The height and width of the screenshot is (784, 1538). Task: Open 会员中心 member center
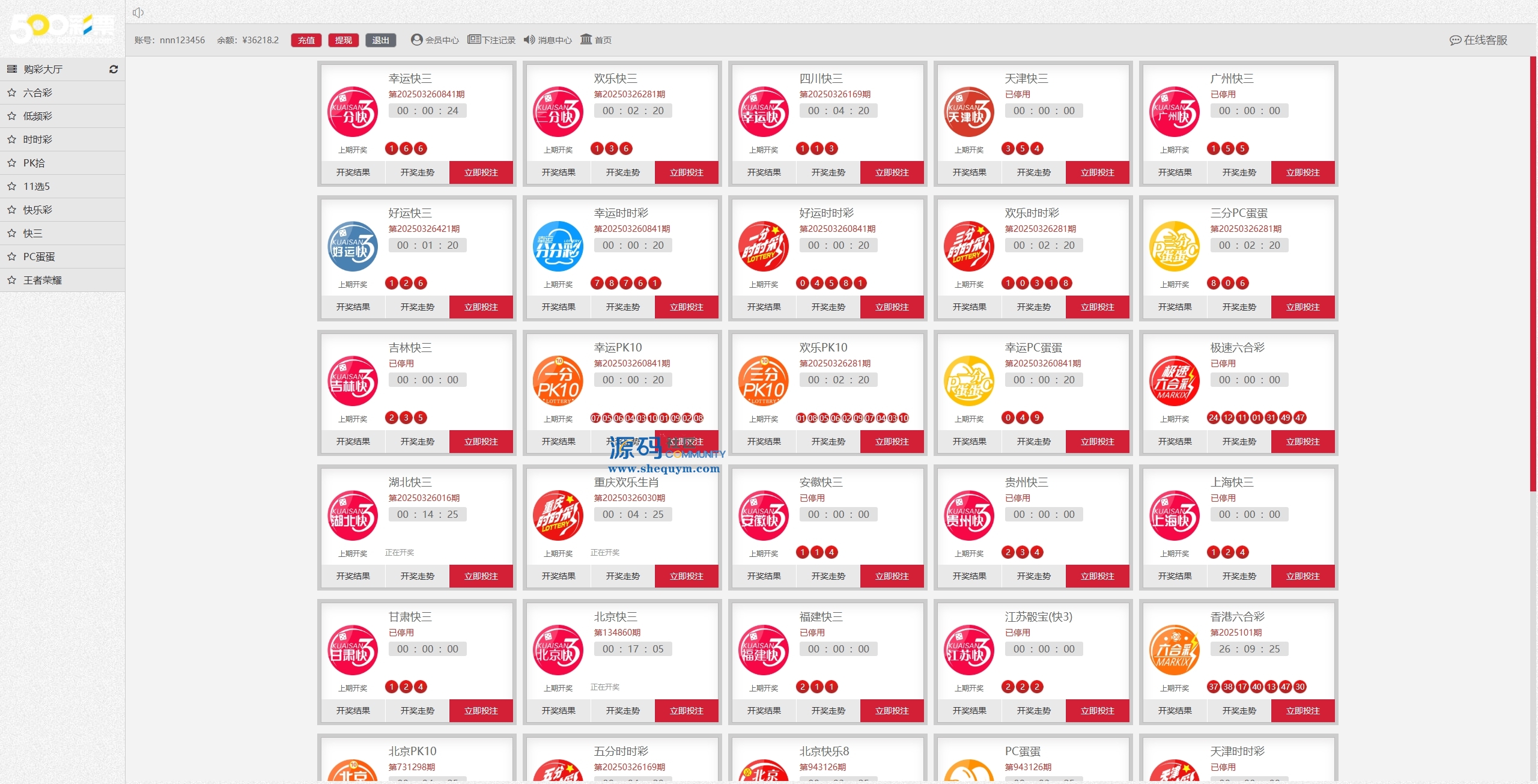pyautogui.click(x=435, y=40)
